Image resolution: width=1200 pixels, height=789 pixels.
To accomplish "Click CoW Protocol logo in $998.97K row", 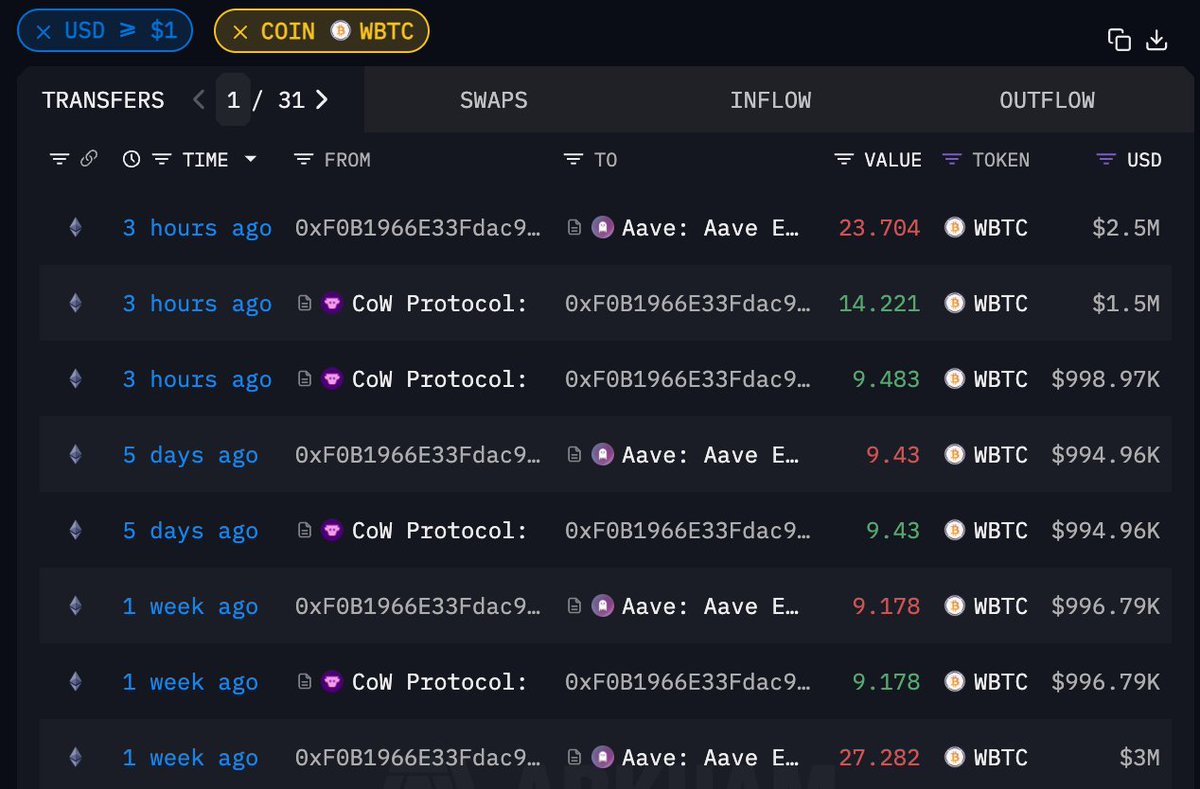I will pos(332,379).
